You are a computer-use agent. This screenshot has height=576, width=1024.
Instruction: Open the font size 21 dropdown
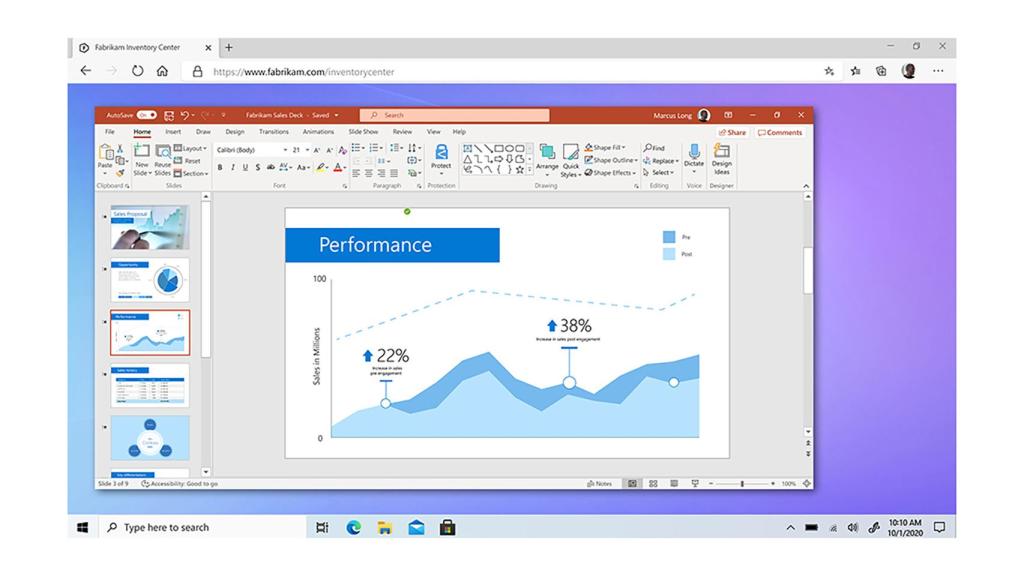(307, 150)
